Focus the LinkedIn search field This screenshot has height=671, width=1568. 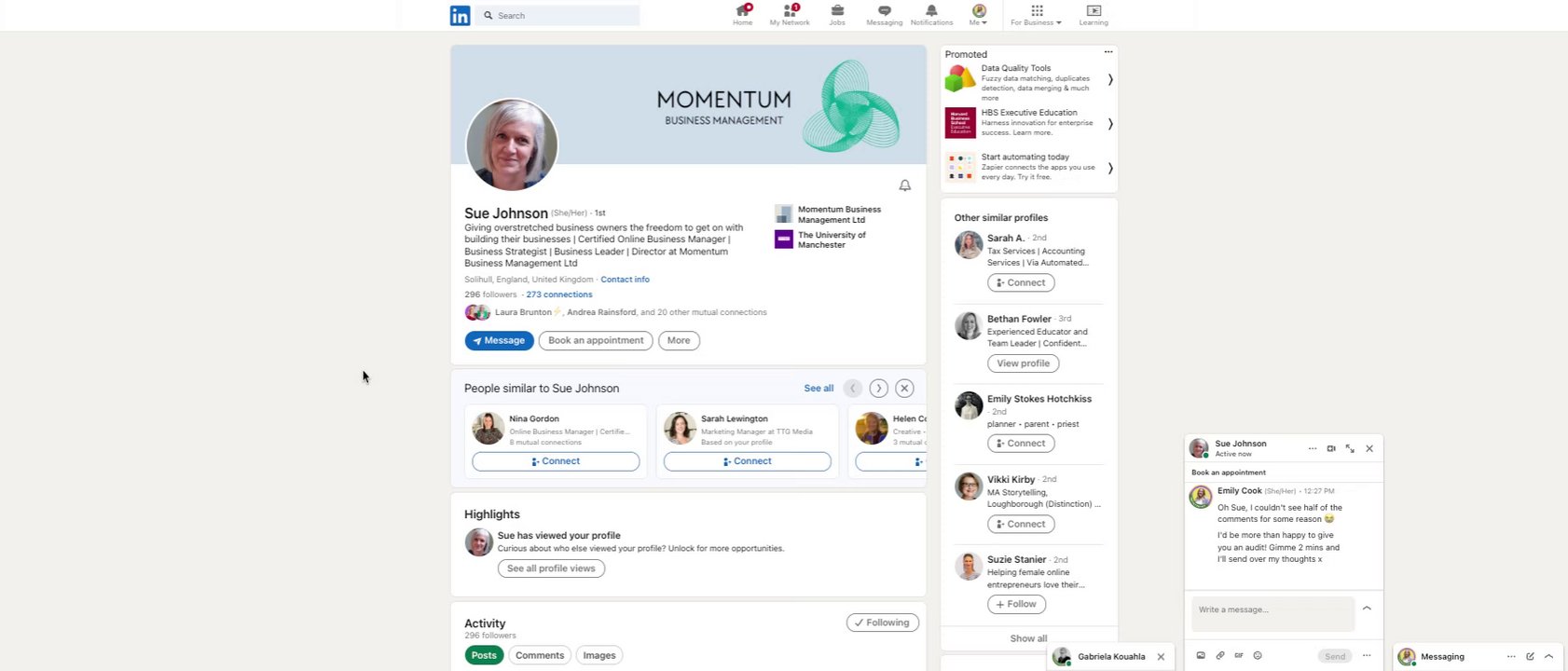557,15
